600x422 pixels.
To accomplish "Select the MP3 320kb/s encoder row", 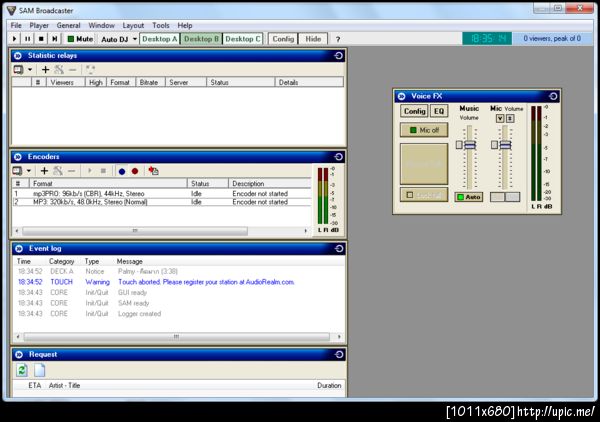I will (x=162, y=202).
